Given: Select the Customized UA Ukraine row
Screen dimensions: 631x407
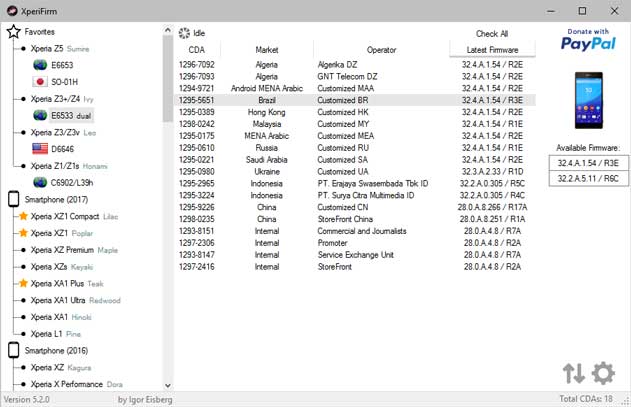Looking at the screenshot, I should [355, 171].
